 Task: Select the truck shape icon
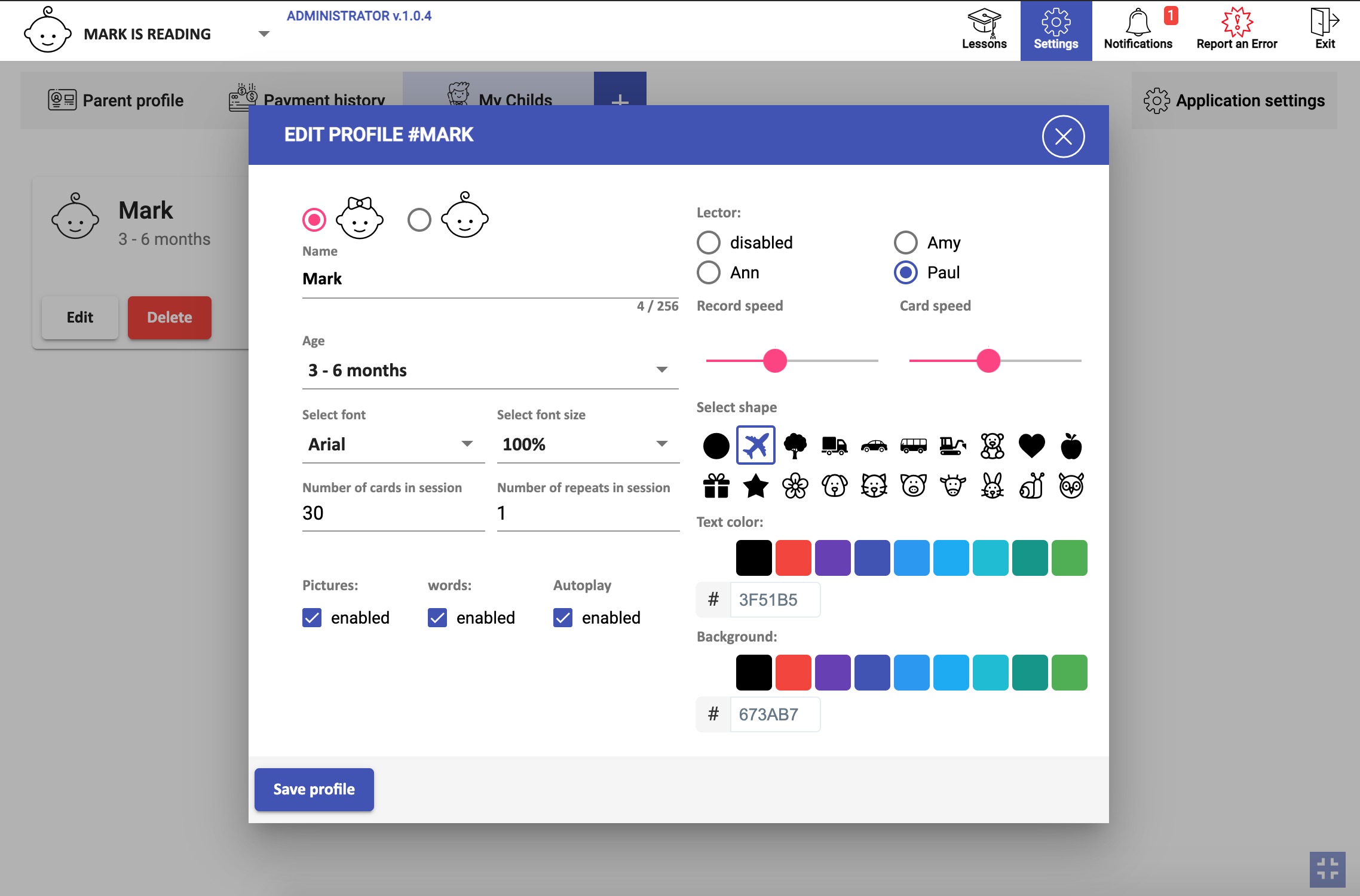coord(834,445)
